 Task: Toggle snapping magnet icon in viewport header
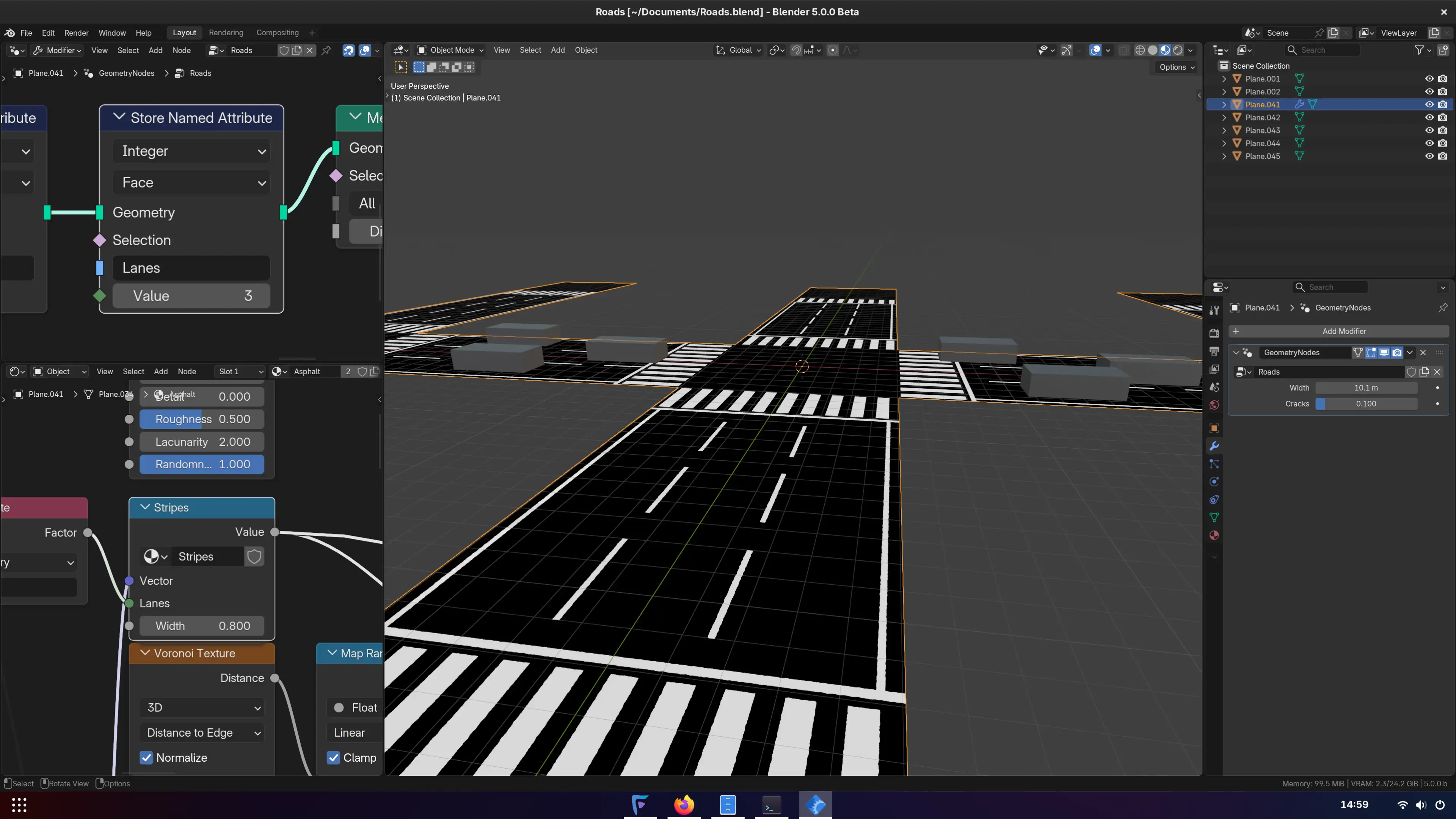(796, 50)
